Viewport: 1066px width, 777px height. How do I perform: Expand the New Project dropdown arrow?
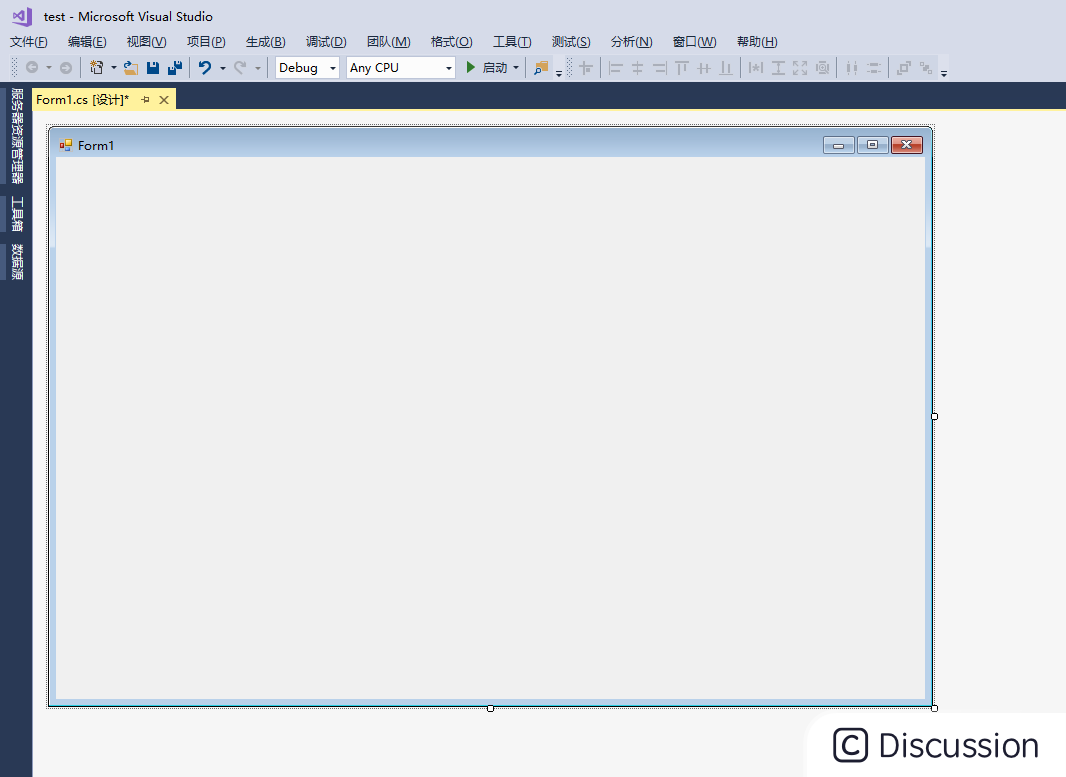(114, 67)
